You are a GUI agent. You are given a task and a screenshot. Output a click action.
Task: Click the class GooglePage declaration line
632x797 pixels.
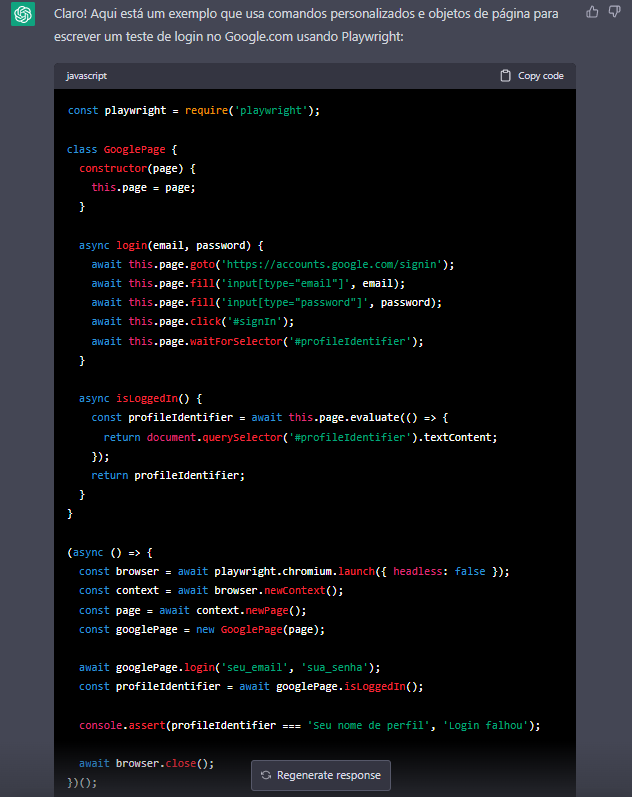click(122, 149)
